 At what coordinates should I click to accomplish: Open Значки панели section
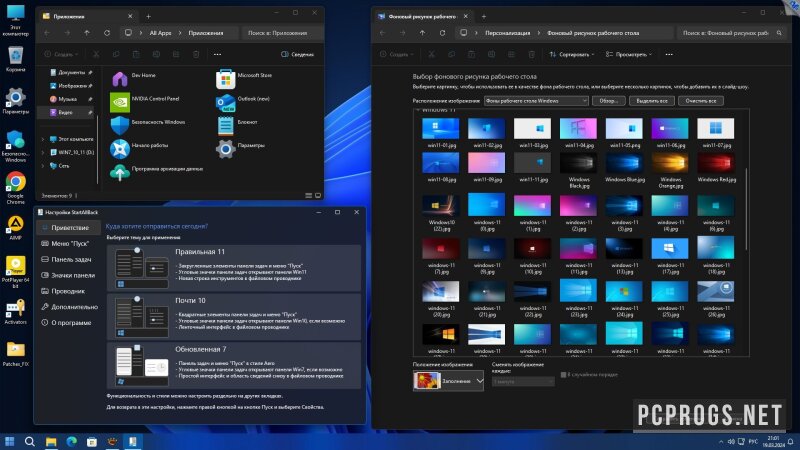point(69,275)
